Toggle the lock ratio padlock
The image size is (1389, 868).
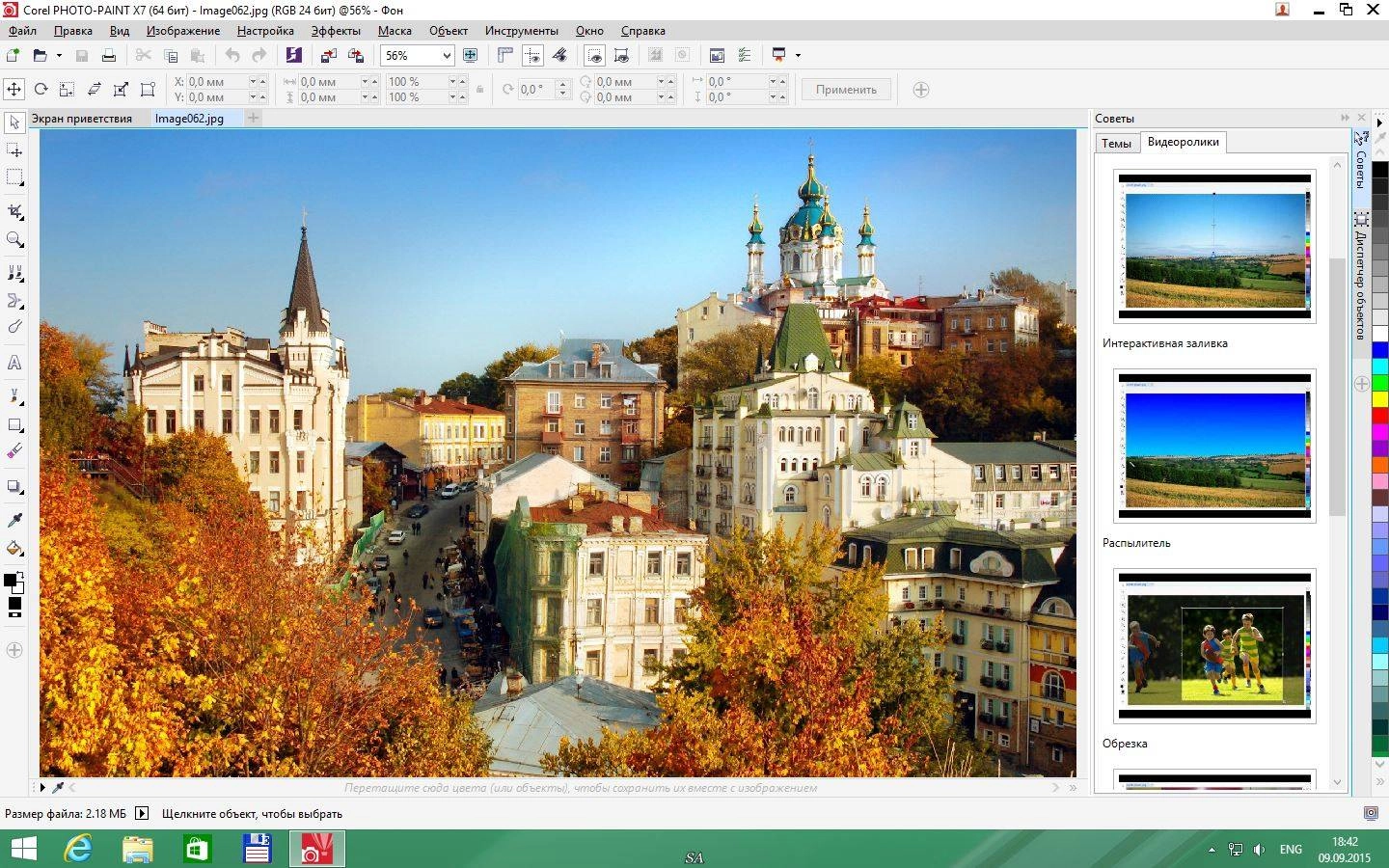(x=479, y=90)
